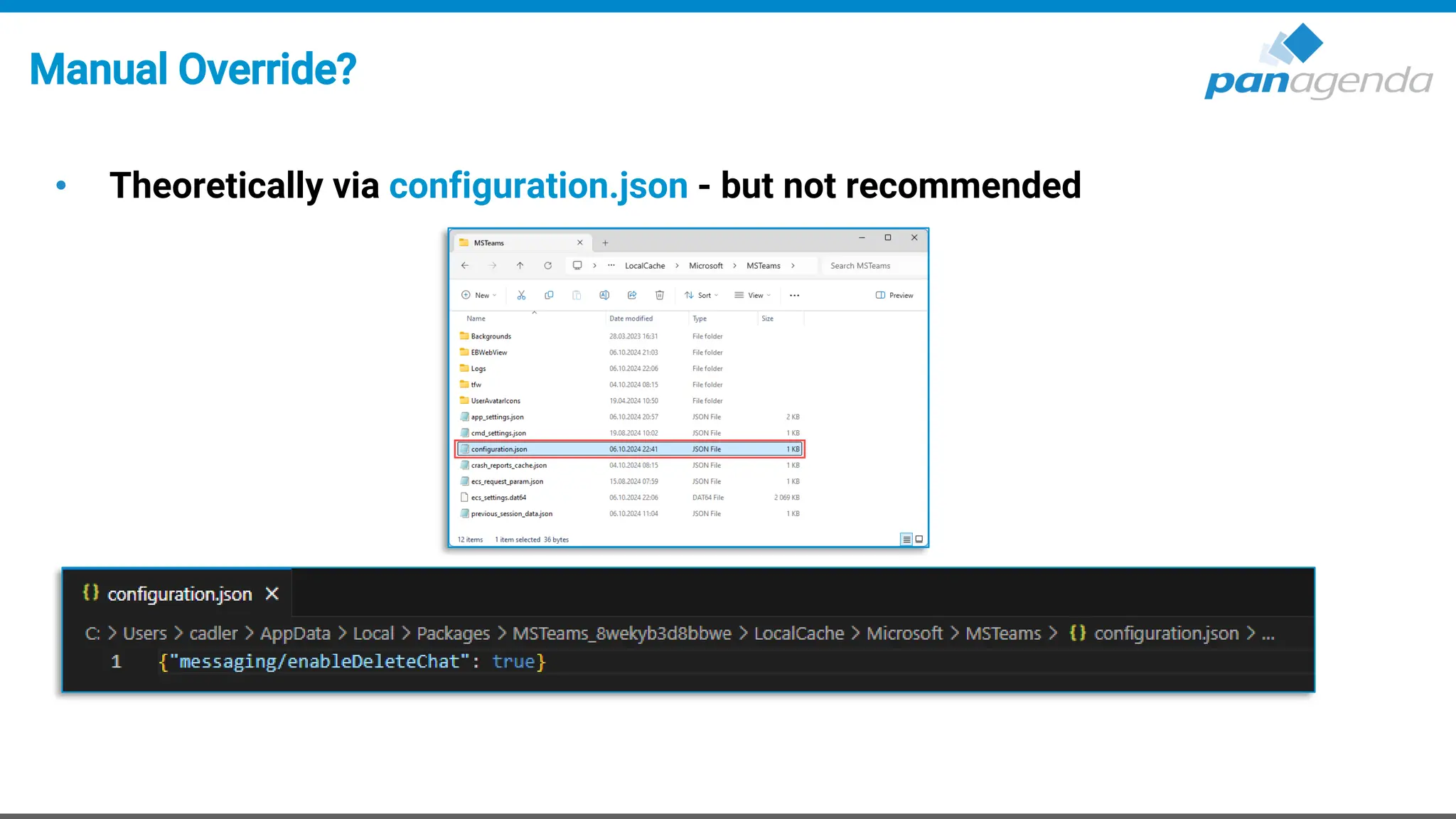Viewport: 1456px width, 819px height.
Task: Click the true value in editor
Action: click(513, 662)
